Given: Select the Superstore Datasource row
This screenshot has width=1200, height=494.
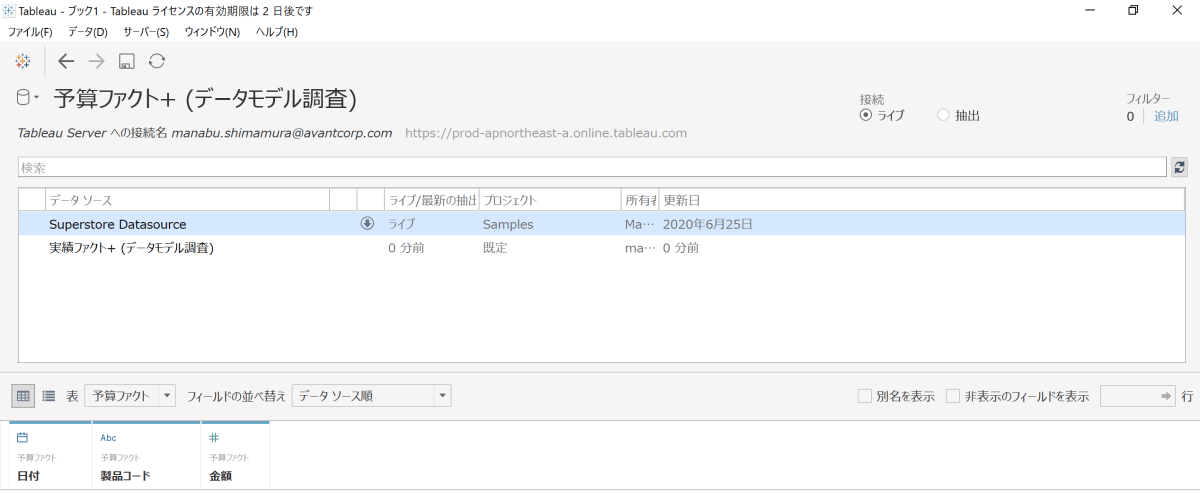Looking at the screenshot, I should coord(600,224).
